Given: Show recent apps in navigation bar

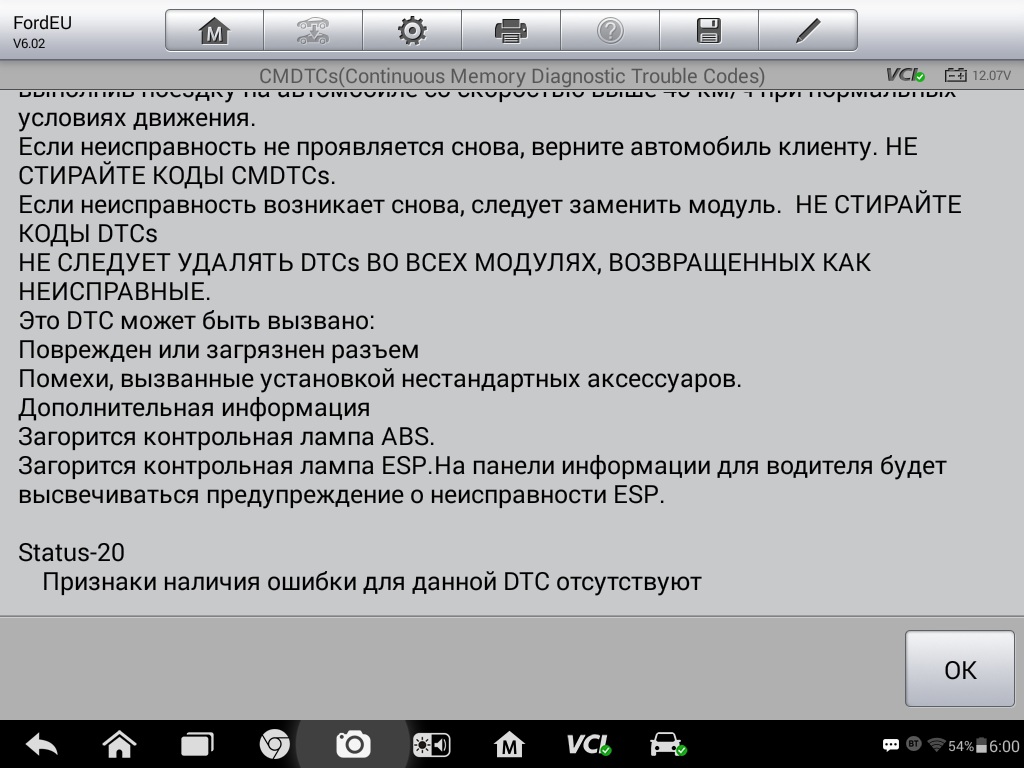Looking at the screenshot, I should coord(197,744).
